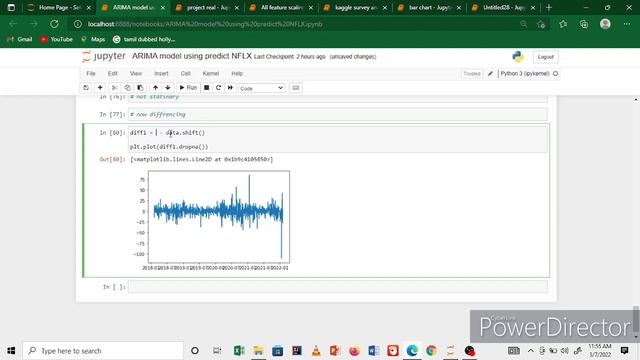640x360 pixels.
Task: Click the empty code cell at bottom
Action: (338, 287)
